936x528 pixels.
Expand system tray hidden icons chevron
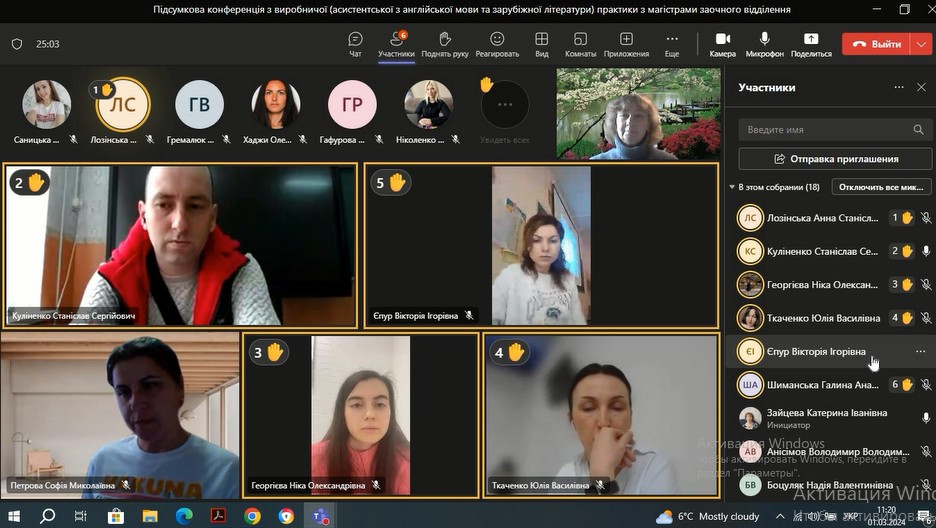point(780,516)
